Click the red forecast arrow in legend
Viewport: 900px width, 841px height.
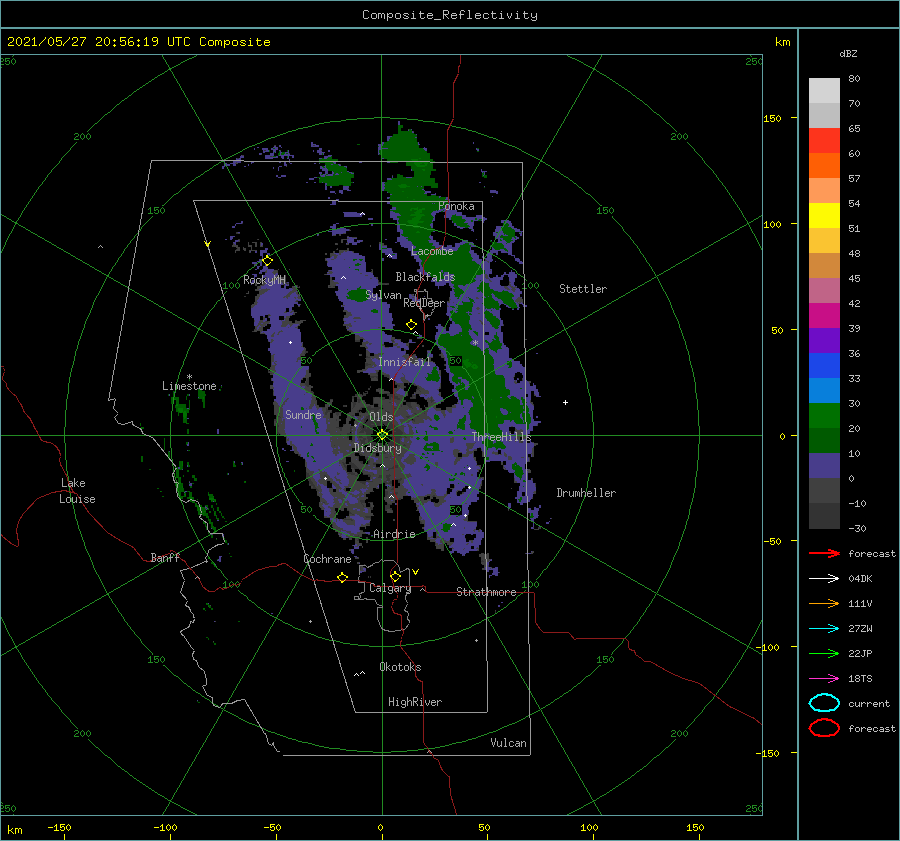tap(824, 553)
